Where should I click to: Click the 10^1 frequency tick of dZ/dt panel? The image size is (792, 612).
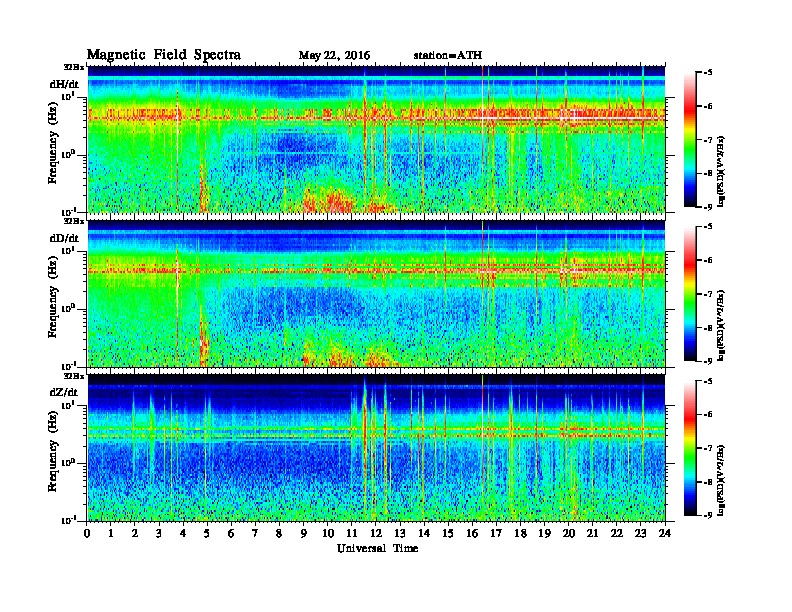(67, 405)
